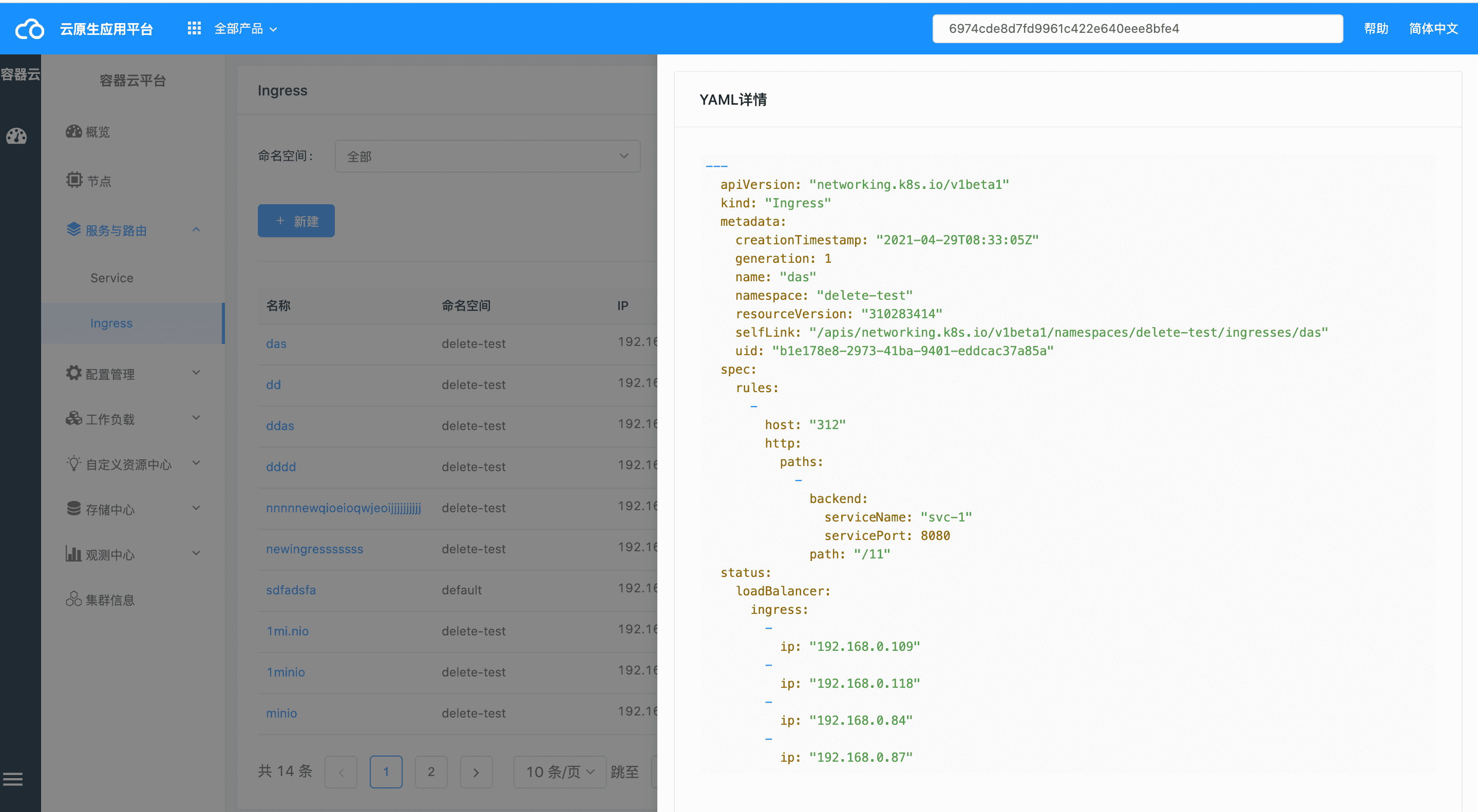Click the apiVersion line in YAML

865,185
